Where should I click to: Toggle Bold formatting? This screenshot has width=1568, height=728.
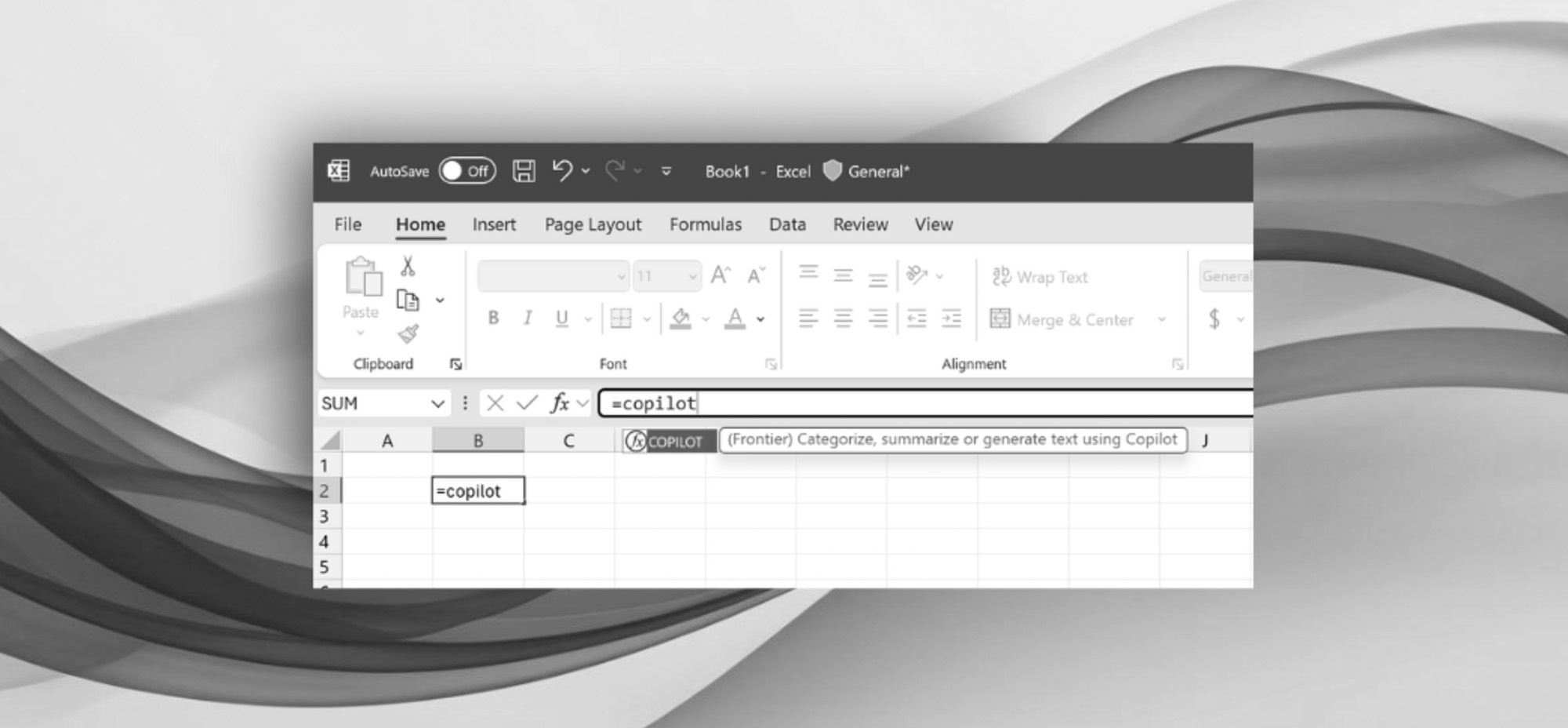(x=493, y=318)
